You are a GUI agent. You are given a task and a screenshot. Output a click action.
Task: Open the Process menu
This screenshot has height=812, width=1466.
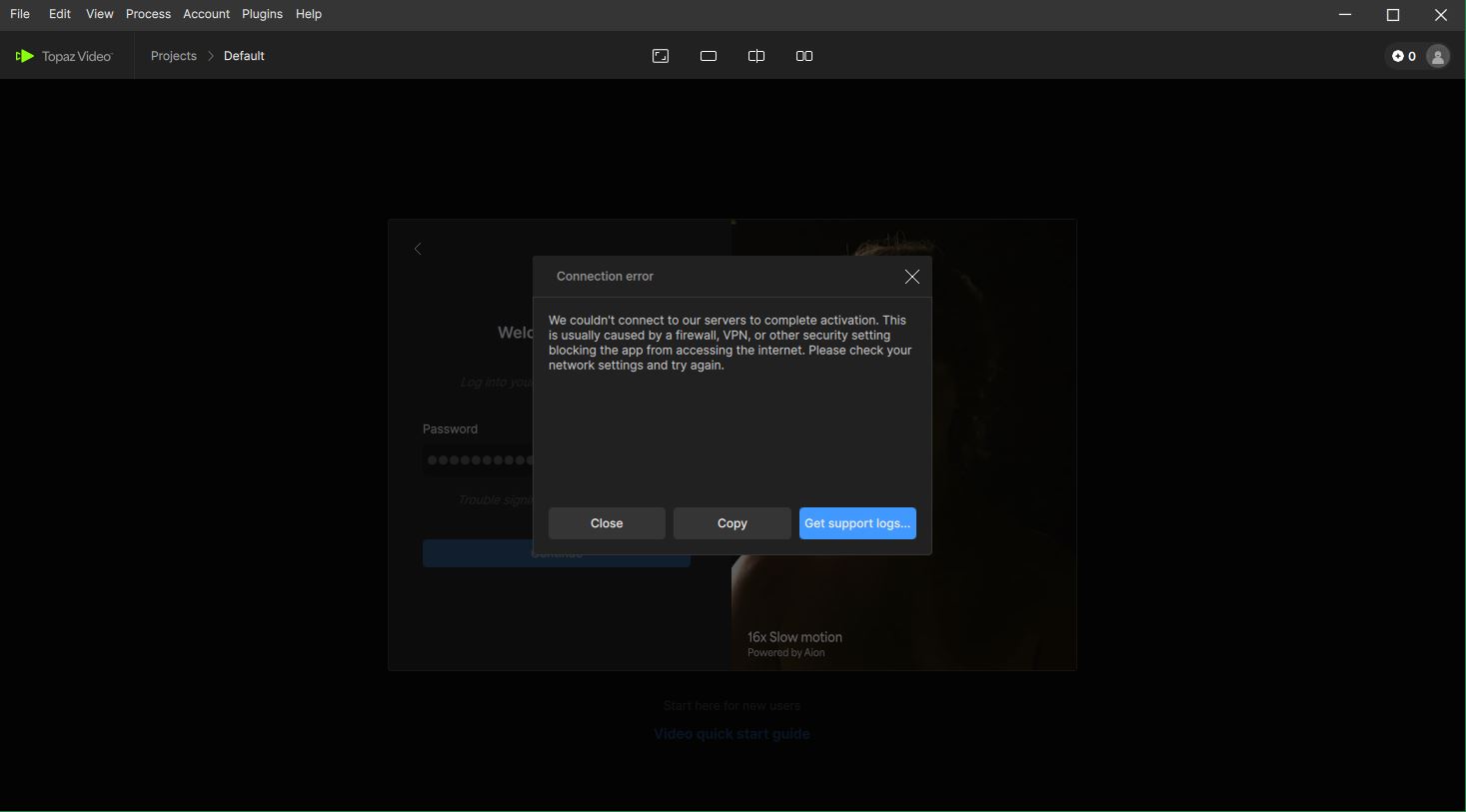pos(148,14)
